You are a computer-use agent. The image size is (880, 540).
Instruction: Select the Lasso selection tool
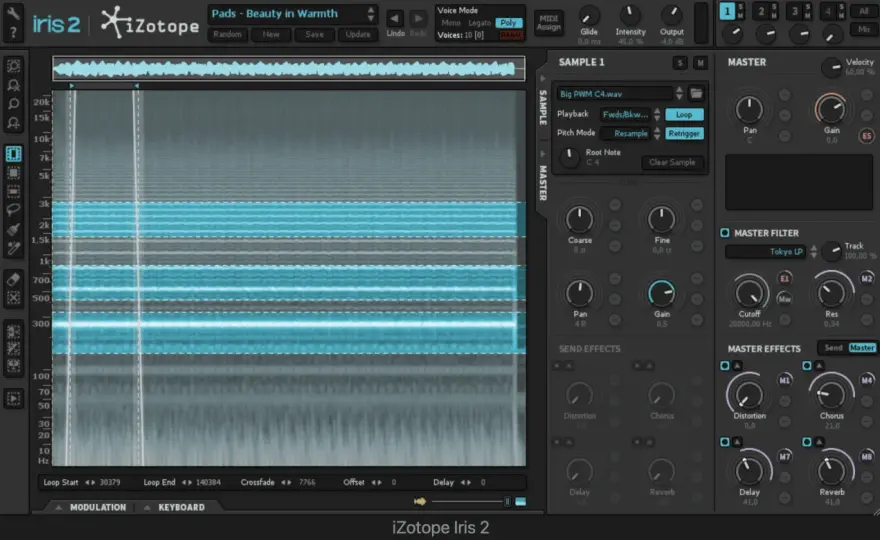click(13, 210)
